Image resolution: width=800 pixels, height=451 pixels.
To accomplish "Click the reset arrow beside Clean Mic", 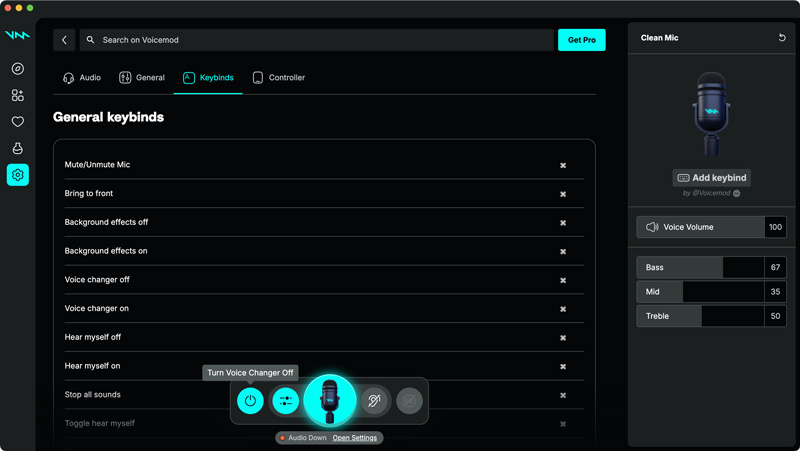I will tap(782, 38).
